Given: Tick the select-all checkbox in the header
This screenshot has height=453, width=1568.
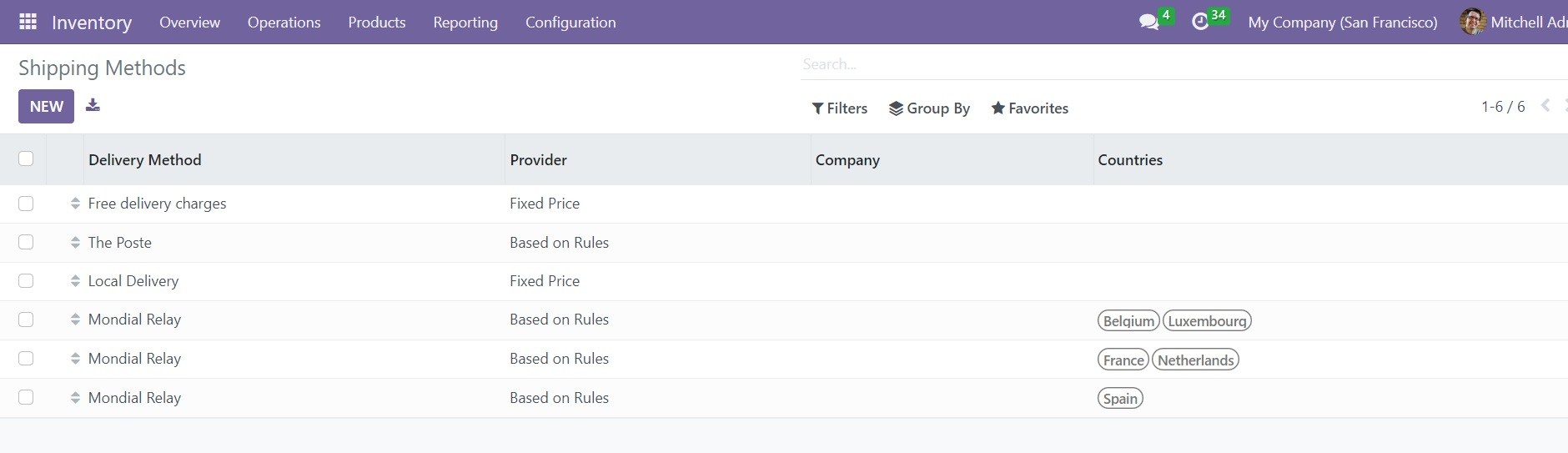Looking at the screenshot, I should point(26,159).
